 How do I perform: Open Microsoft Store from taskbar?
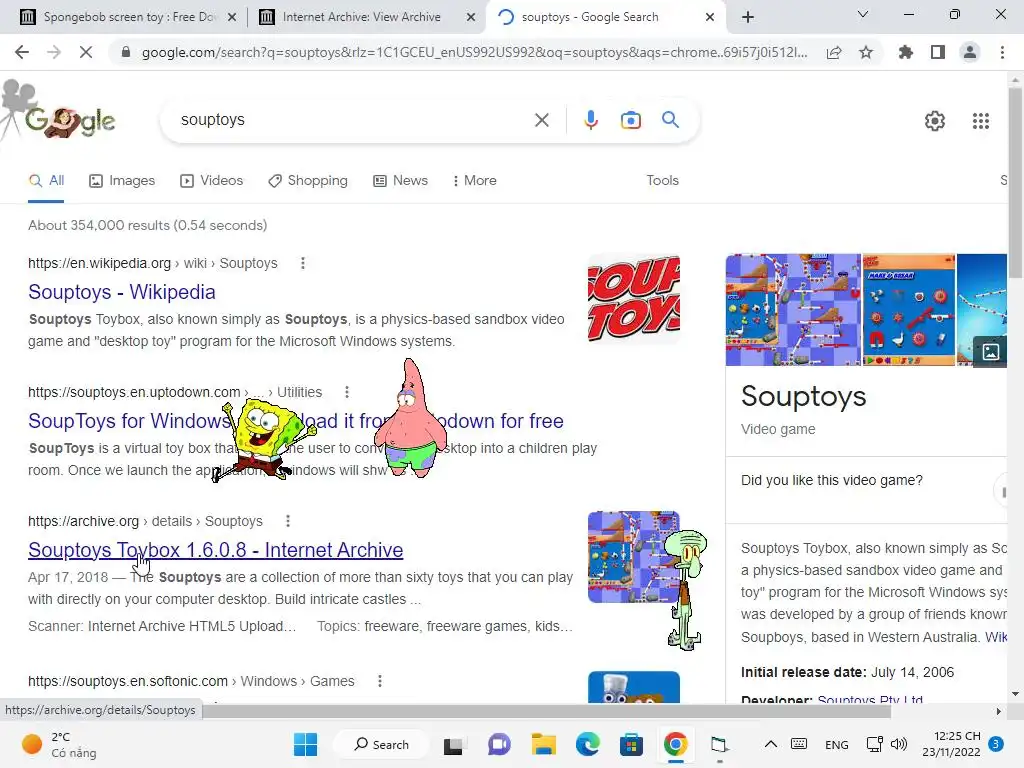[x=631, y=744]
